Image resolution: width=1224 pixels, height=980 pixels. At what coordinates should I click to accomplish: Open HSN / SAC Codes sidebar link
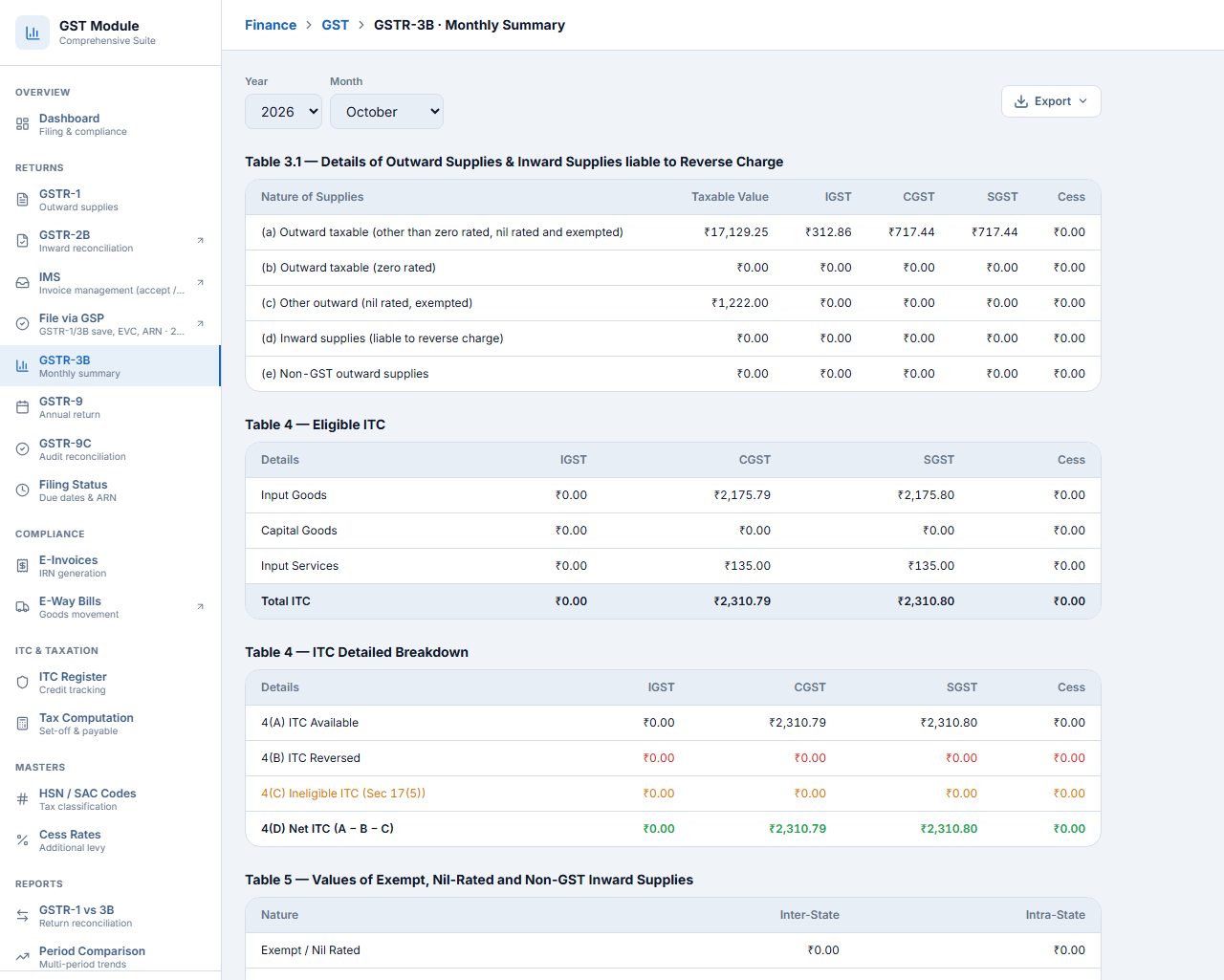point(110,799)
